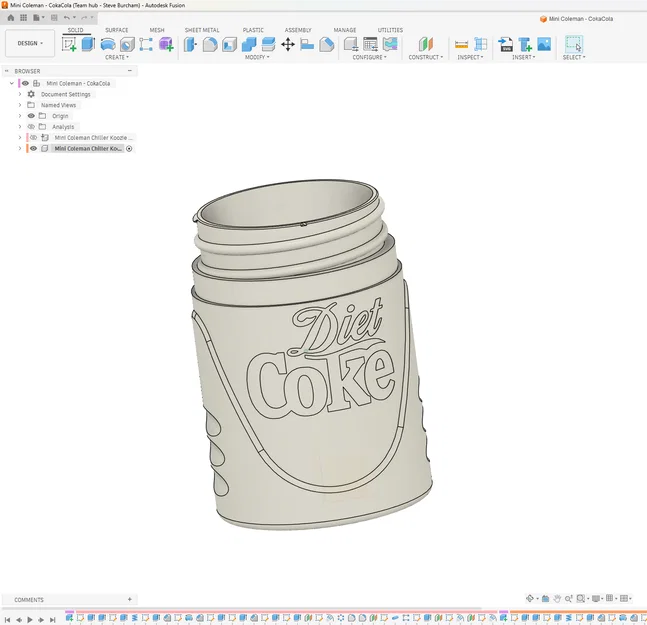Viewport: 647px width, 625px height.
Task: Collapse the BROWSER panel with minus
Action: [x=130, y=71]
